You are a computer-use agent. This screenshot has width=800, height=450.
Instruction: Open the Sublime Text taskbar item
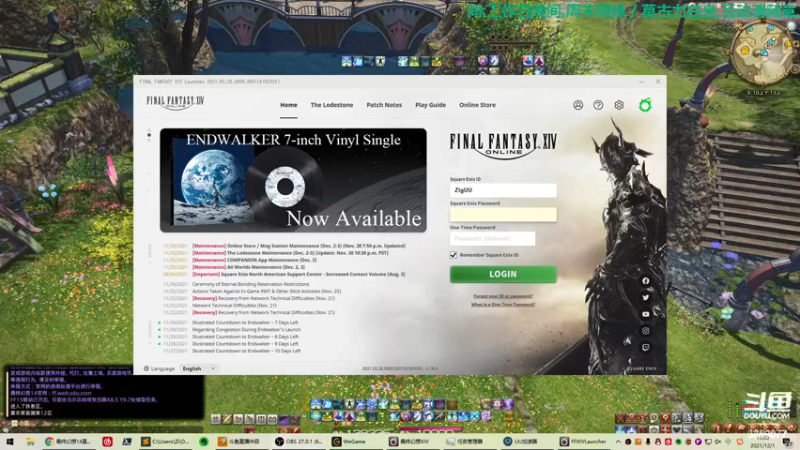point(165,441)
